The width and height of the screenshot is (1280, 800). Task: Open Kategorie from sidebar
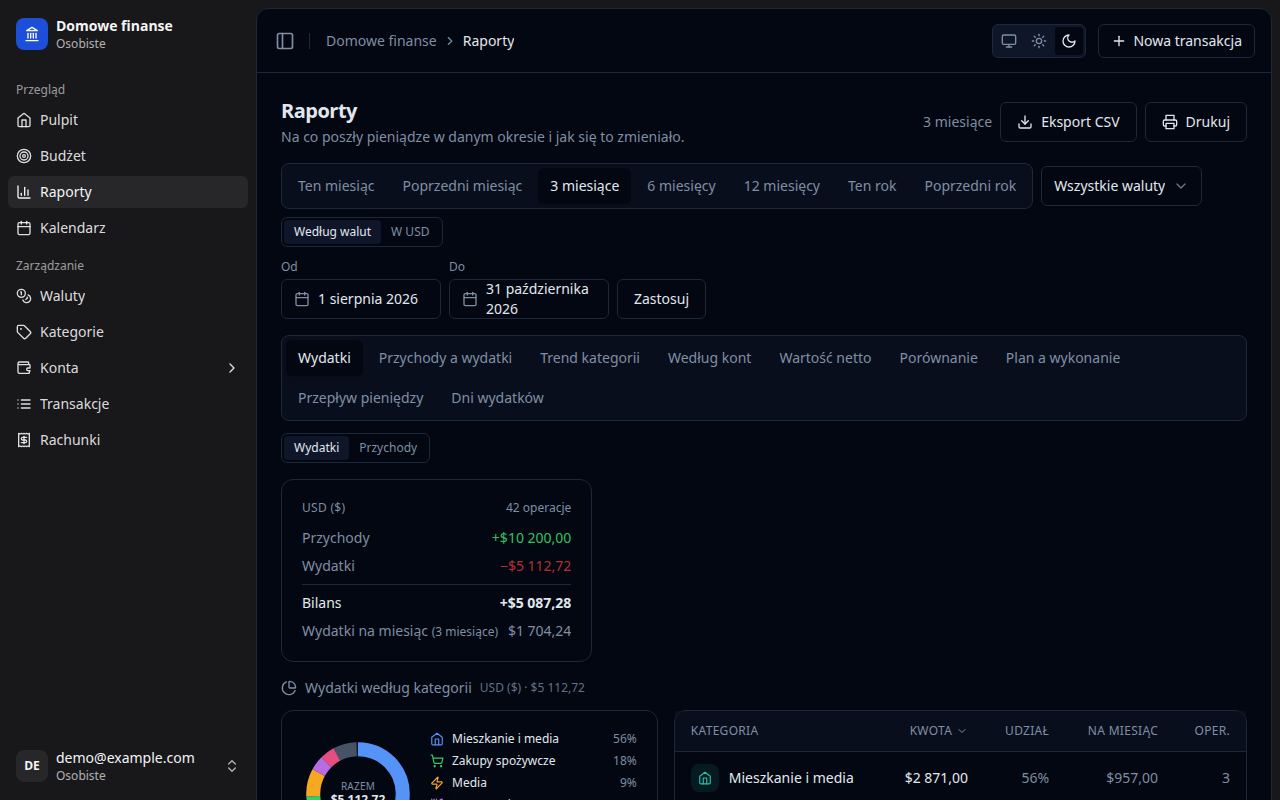128,332
